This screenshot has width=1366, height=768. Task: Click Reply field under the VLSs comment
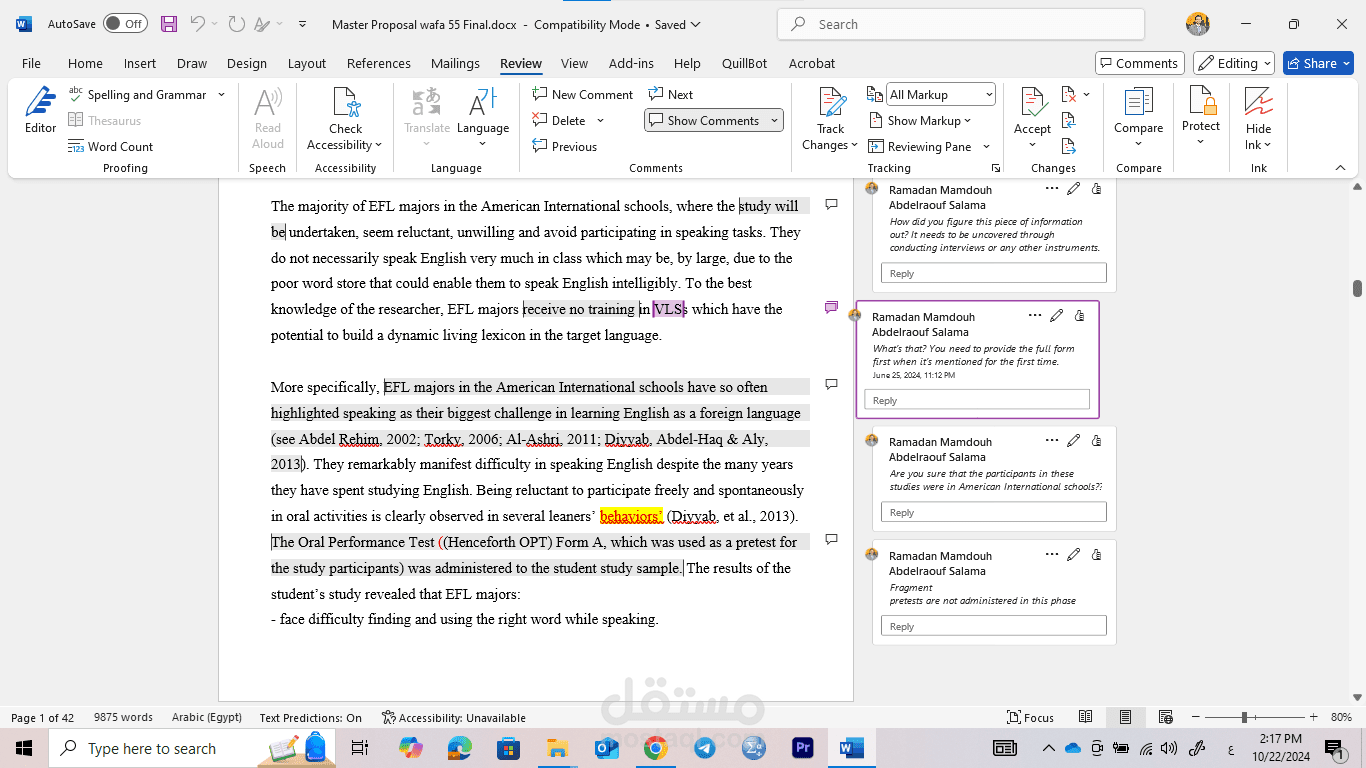tap(976, 400)
